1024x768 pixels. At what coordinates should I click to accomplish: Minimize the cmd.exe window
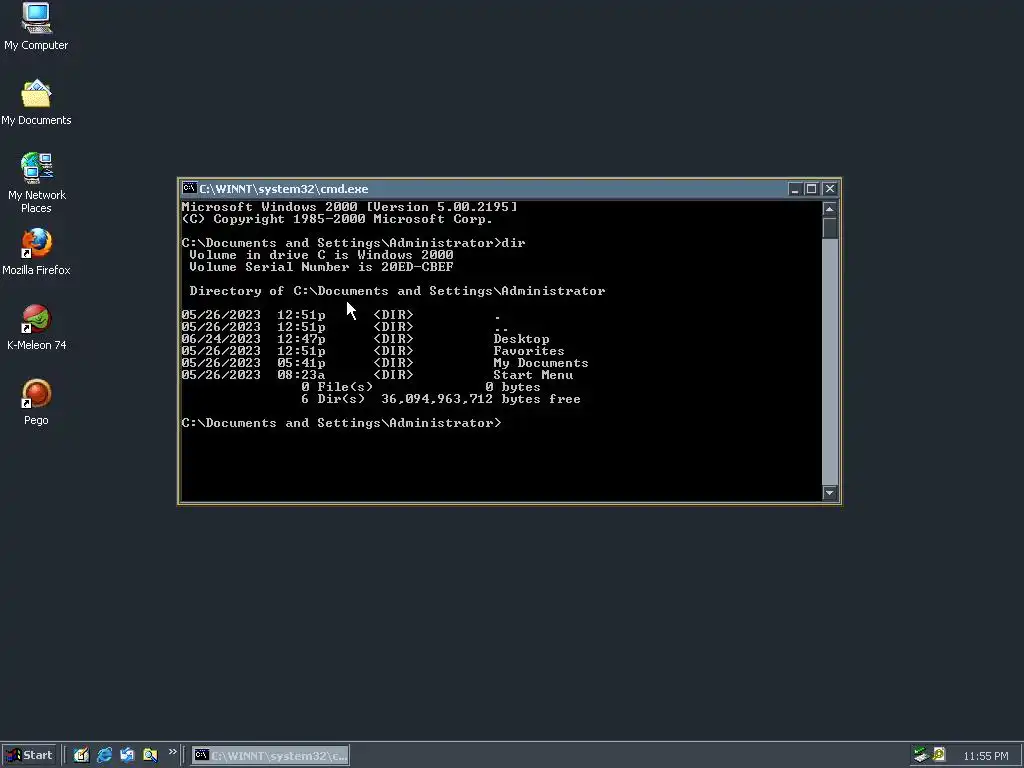(794, 189)
